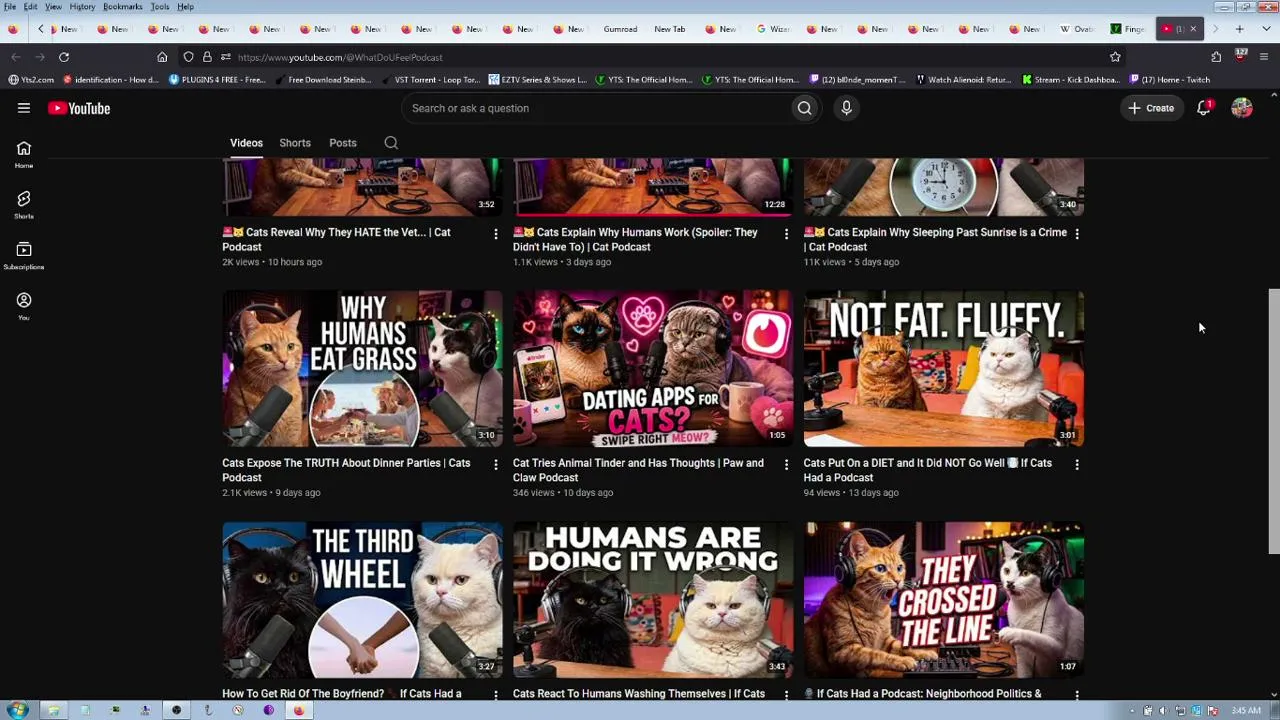Image resolution: width=1280 pixels, height=720 pixels.
Task: Open 'Cats Expose The TRUTH About Dinner Parties' title
Action: coord(346,470)
